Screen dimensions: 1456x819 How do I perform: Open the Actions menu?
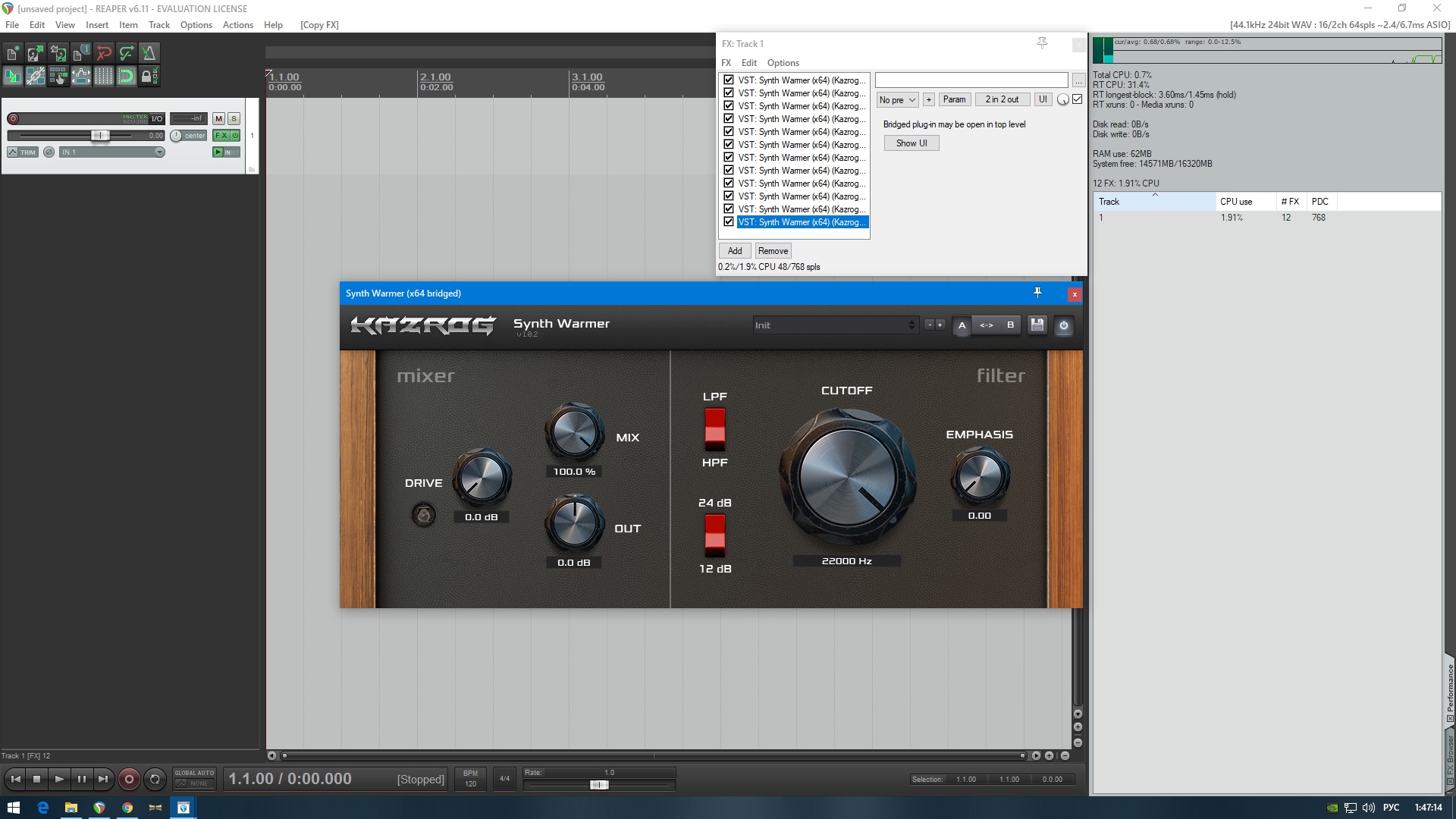tap(237, 25)
